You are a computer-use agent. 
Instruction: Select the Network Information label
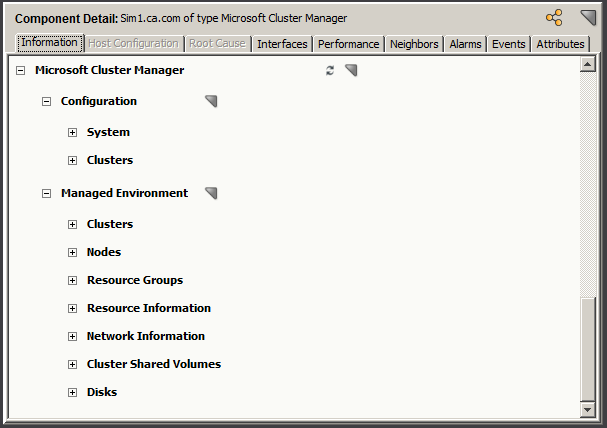click(146, 336)
